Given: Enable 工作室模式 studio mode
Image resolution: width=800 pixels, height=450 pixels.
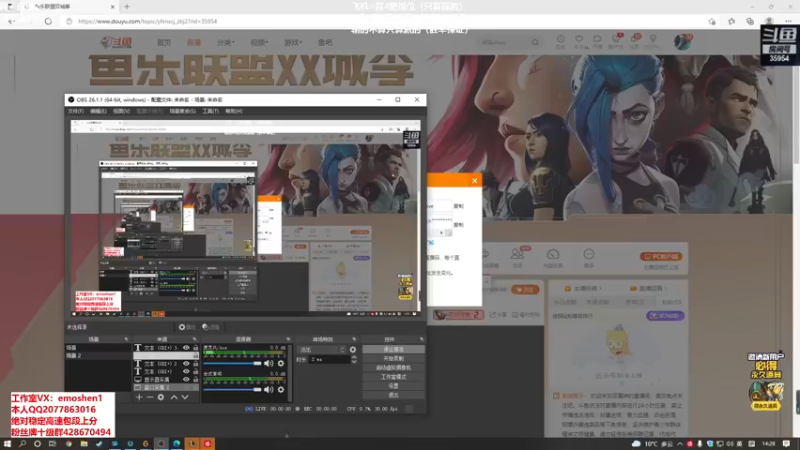Looking at the screenshot, I should 393,377.
